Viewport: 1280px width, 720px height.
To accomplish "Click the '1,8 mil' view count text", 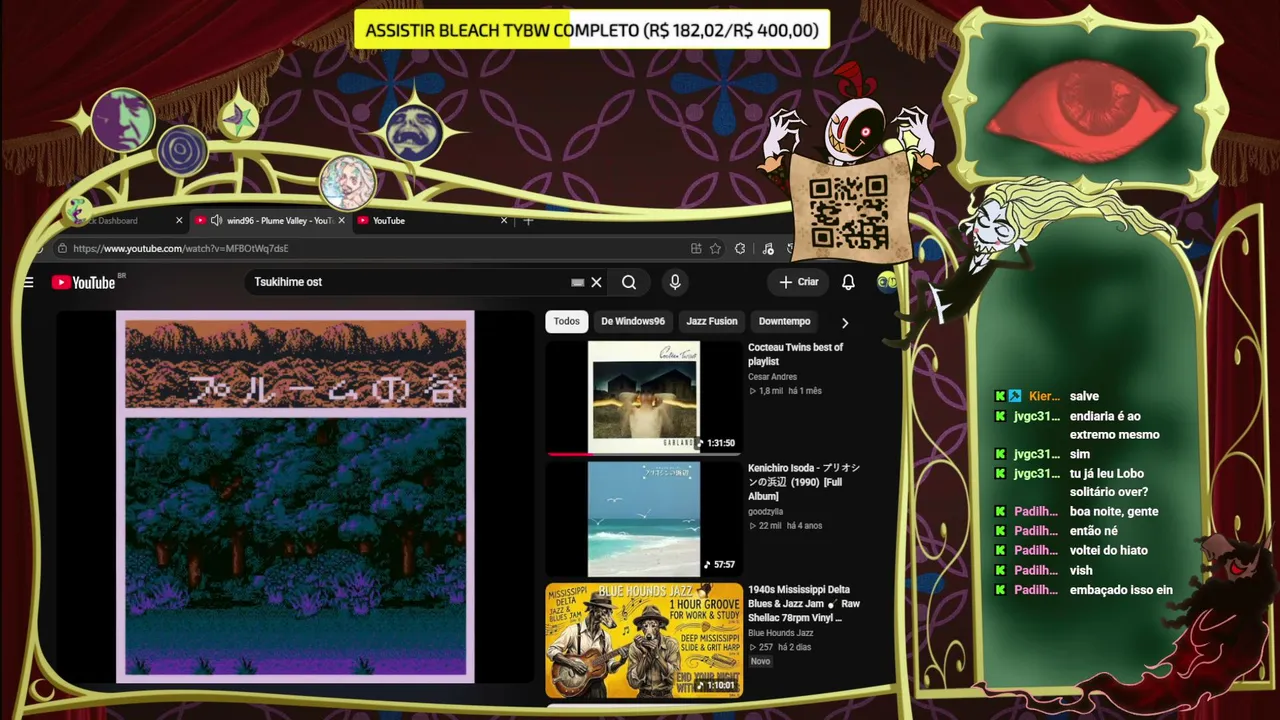I will (x=771, y=391).
